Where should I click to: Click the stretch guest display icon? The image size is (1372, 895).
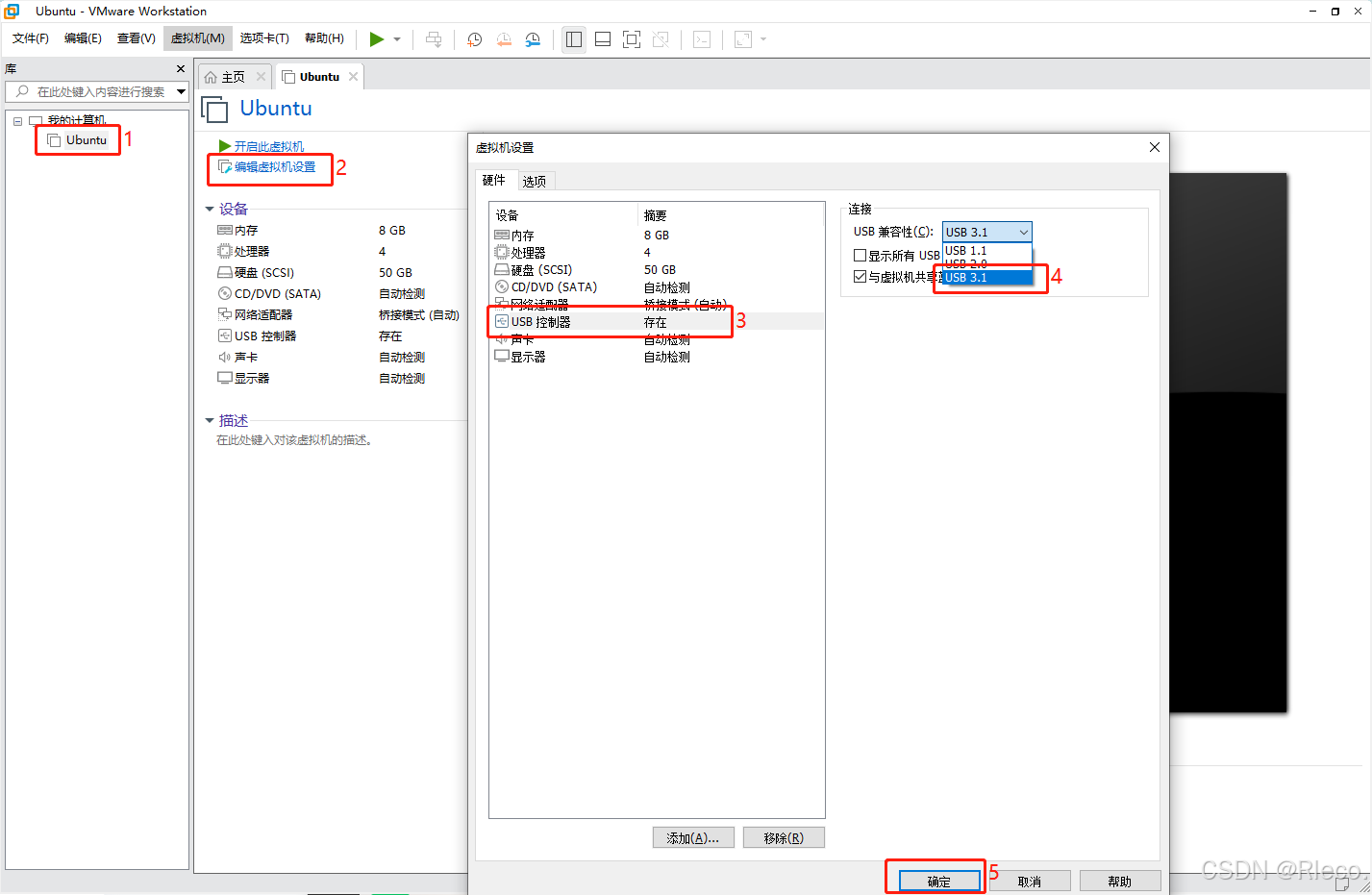click(x=743, y=39)
